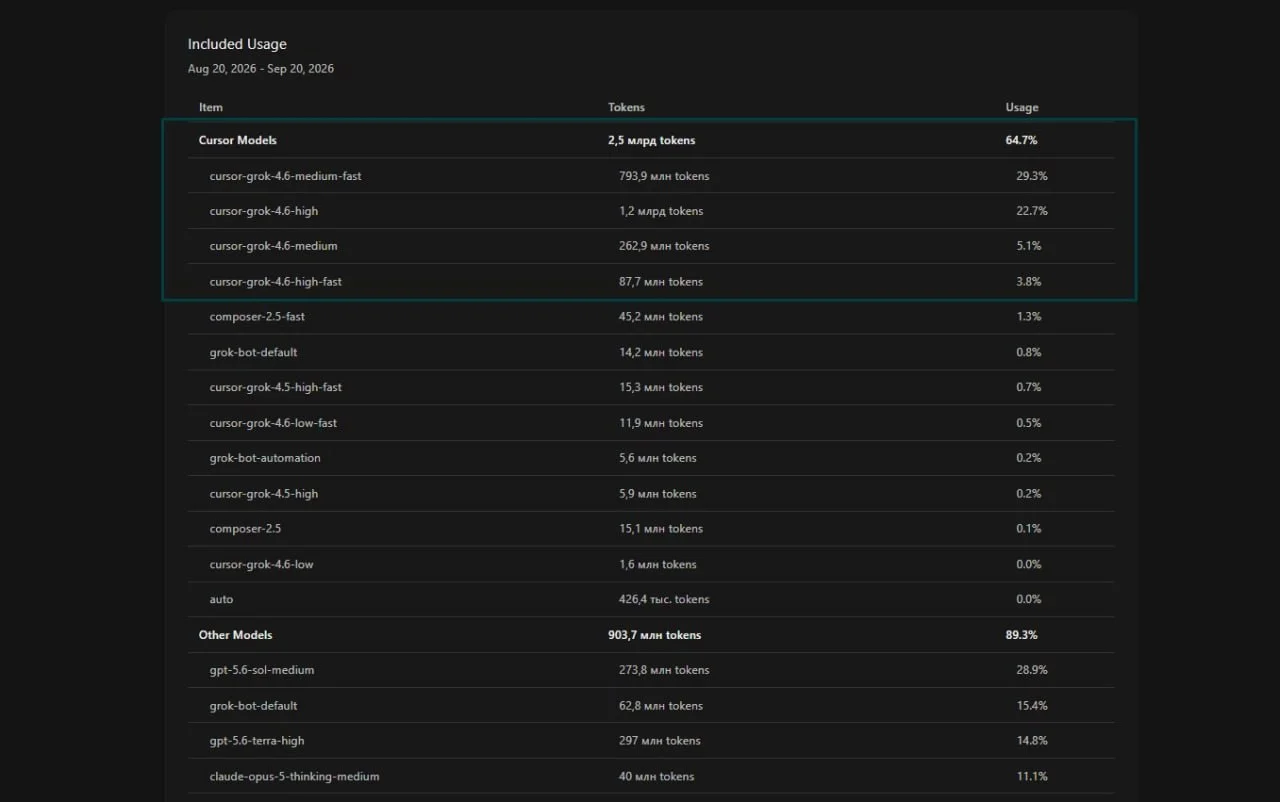Click the "87,7 млн tokens" cell

click(661, 282)
